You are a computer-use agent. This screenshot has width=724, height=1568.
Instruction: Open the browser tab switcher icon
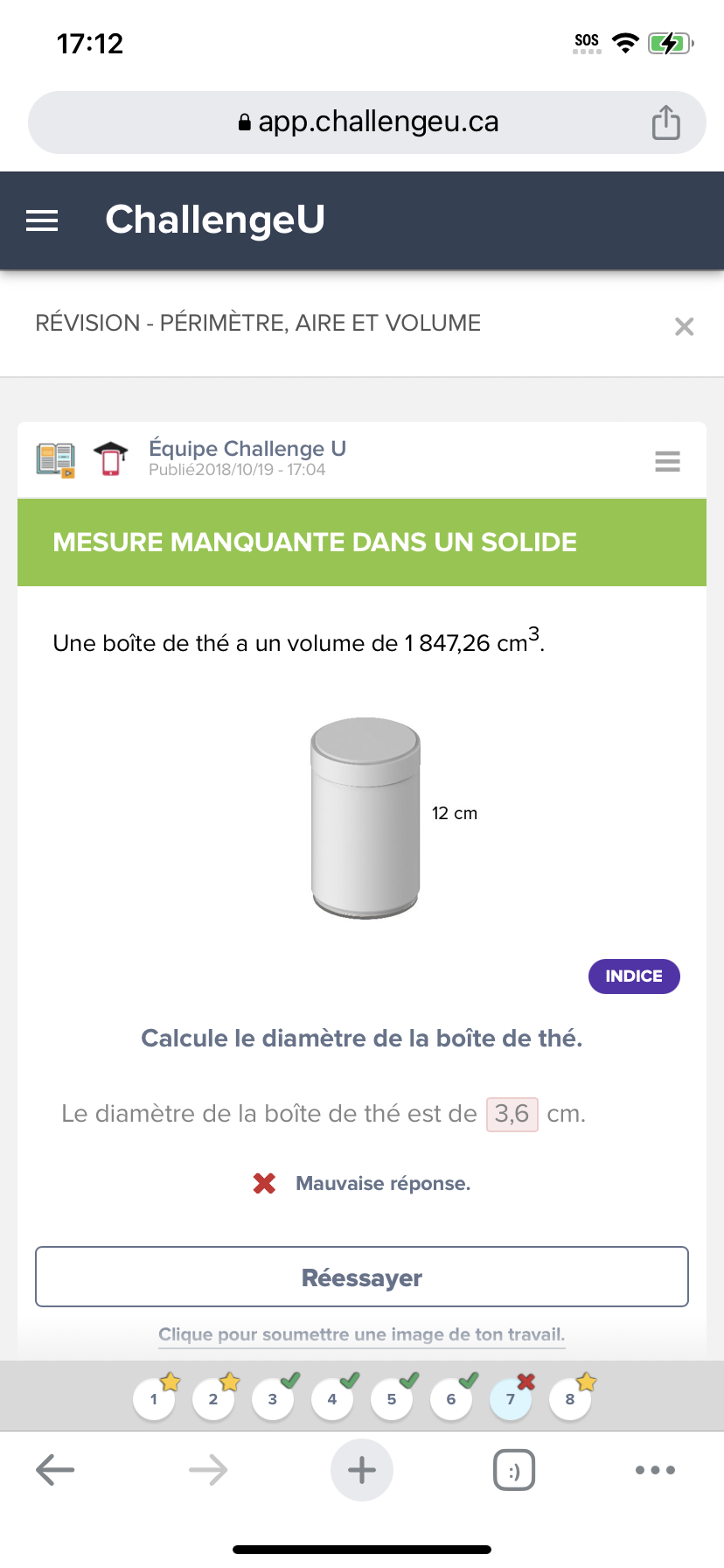(x=514, y=1470)
